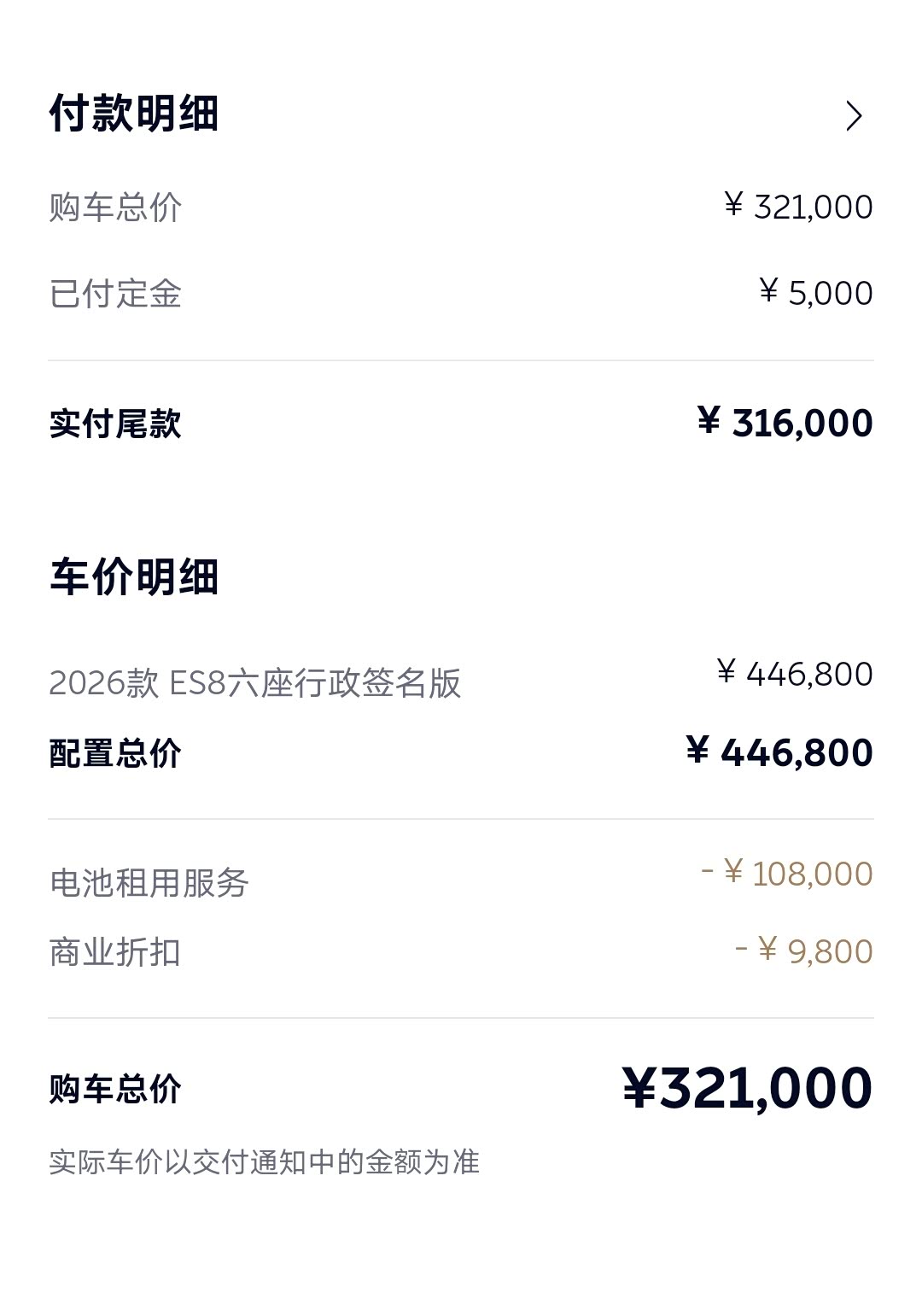The height and width of the screenshot is (1316, 922).
Task: Select the 实付尾款 label
Action: [x=115, y=424]
